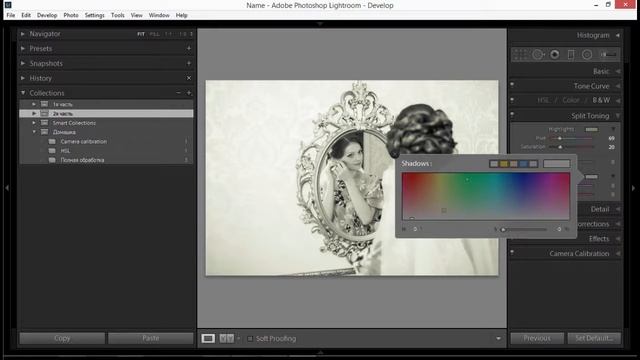Image resolution: width=640 pixels, height=360 pixels.
Task: Toggle the Tone Curve panel switch
Action: point(512,85)
